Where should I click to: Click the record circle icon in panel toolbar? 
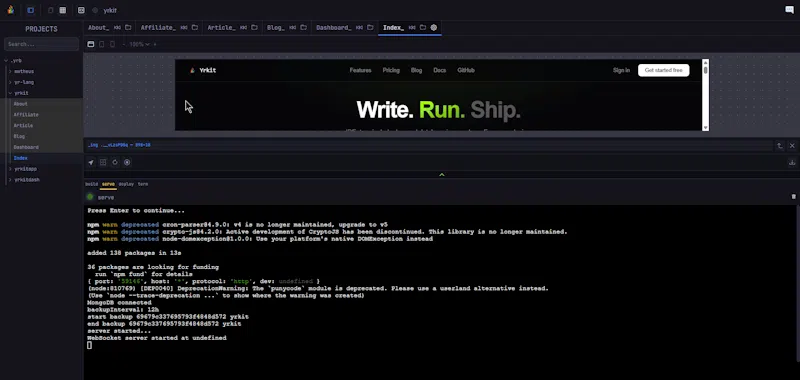(x=127, y=162)
